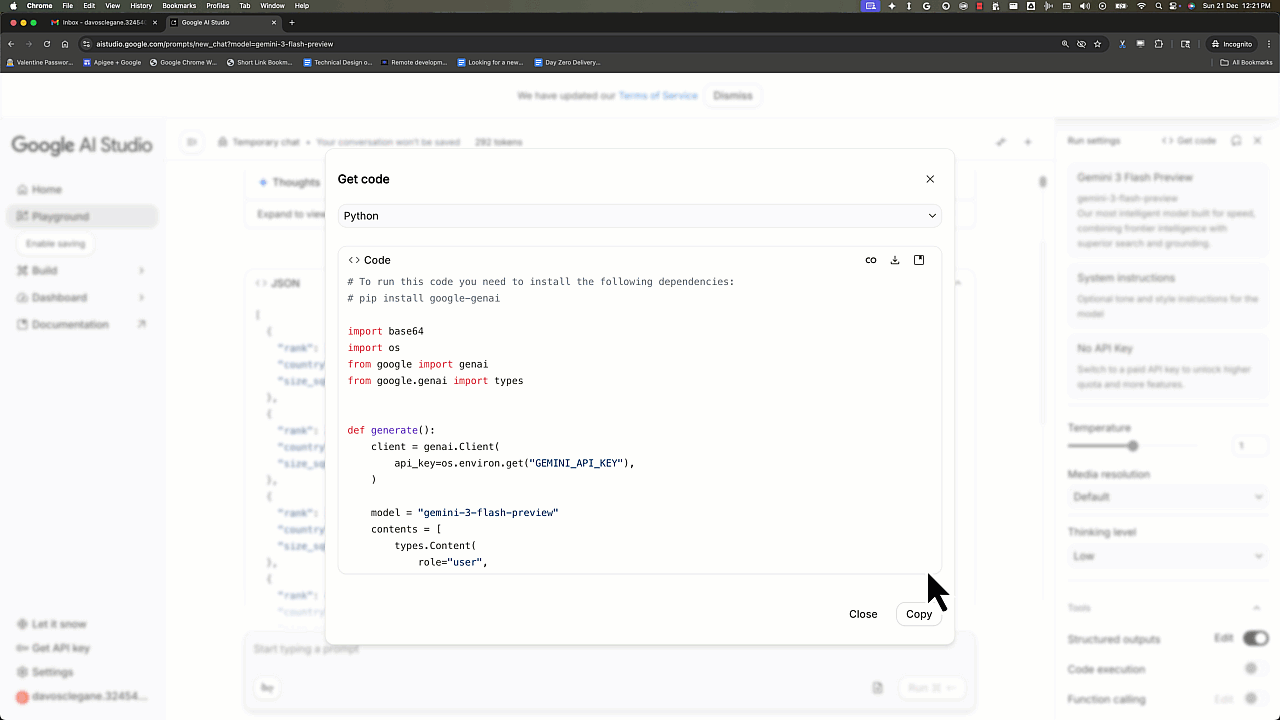Open the View menu in menu bar

click(113, 6)
